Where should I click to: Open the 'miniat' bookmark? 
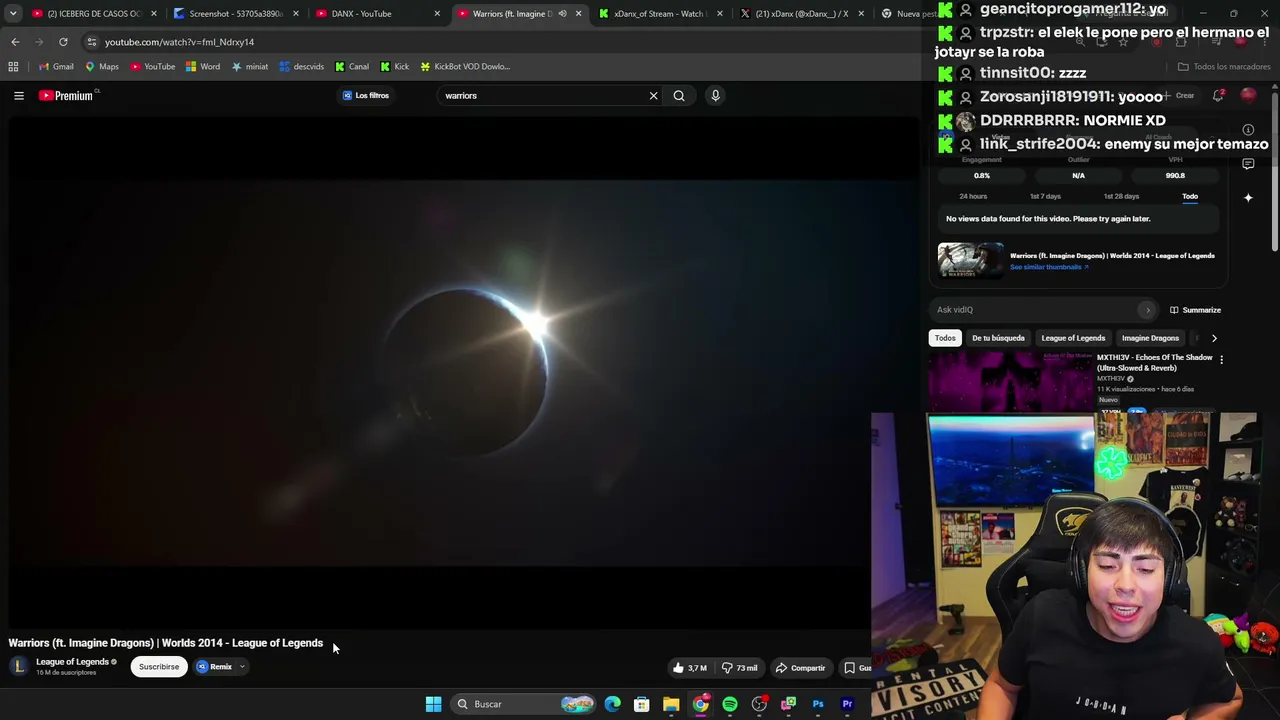click(x=249, y=66)
